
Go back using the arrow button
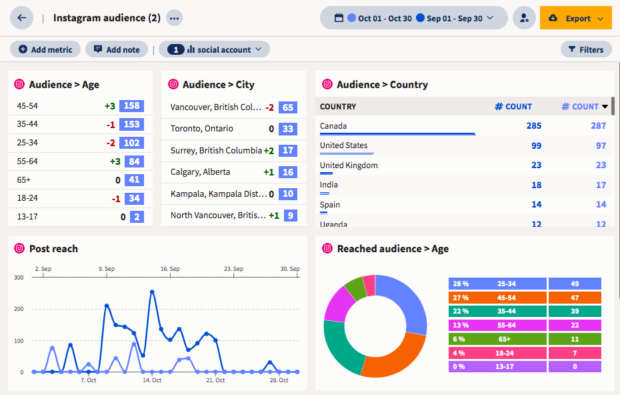point(22,18)
